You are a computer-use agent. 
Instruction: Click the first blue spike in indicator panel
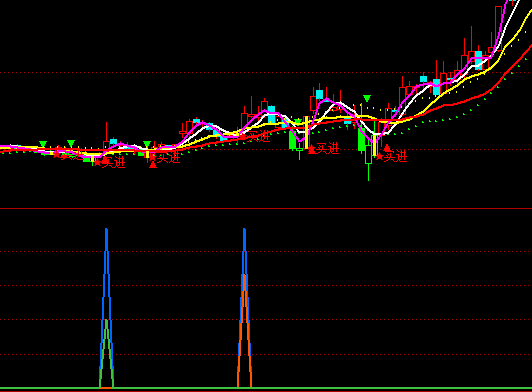click(107, 307)
